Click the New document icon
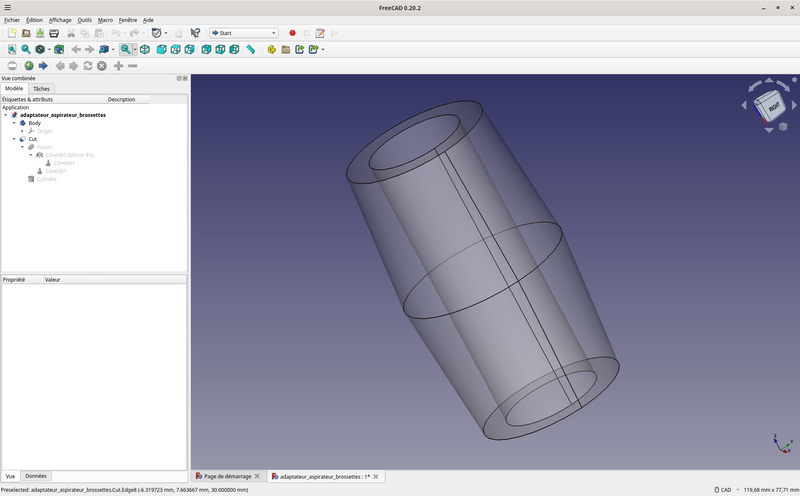Viewport: 800px width, 496px height. (x=12, y=33)
